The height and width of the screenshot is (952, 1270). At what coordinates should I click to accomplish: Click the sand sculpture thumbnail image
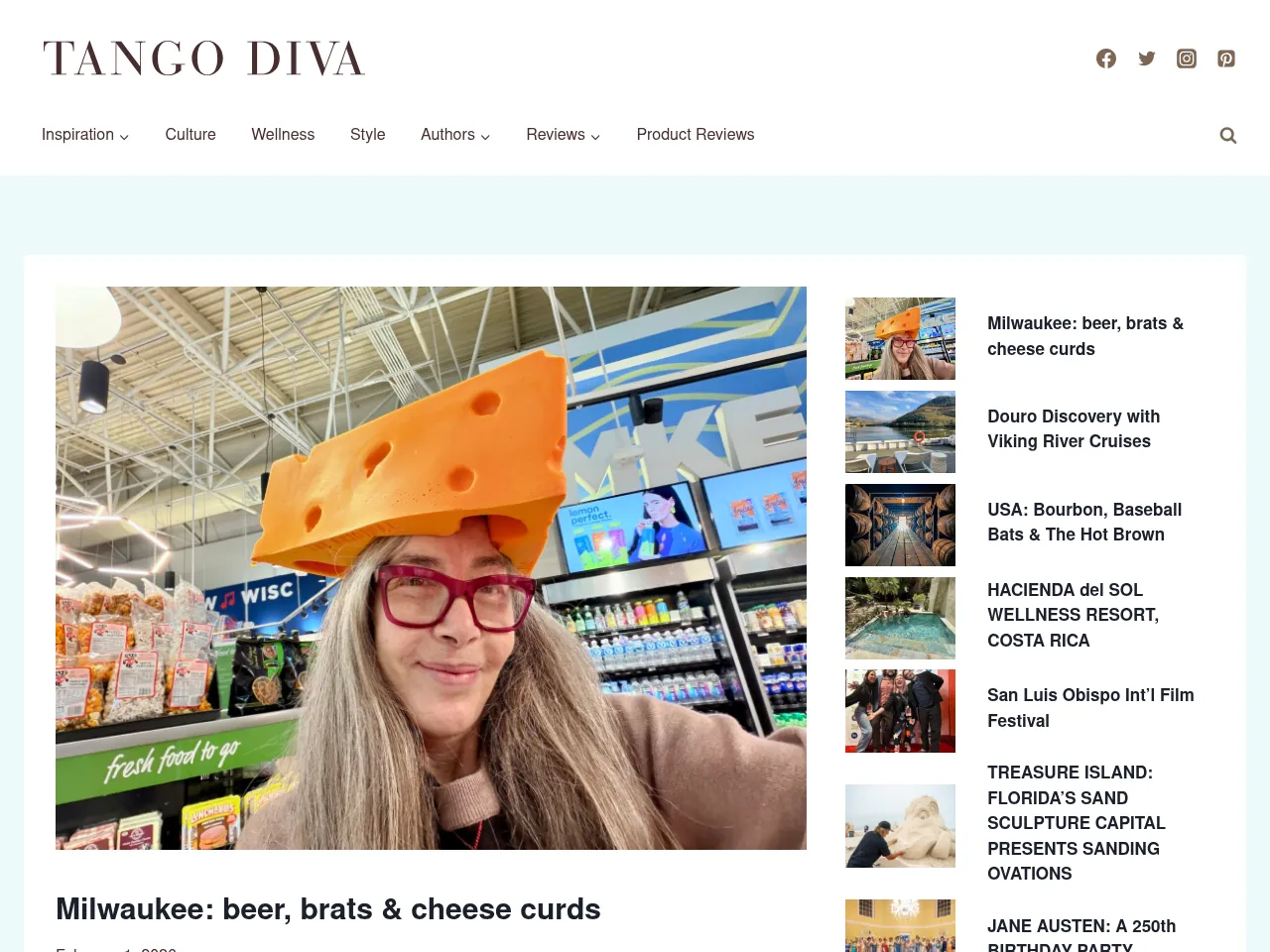tap(900, 826)
